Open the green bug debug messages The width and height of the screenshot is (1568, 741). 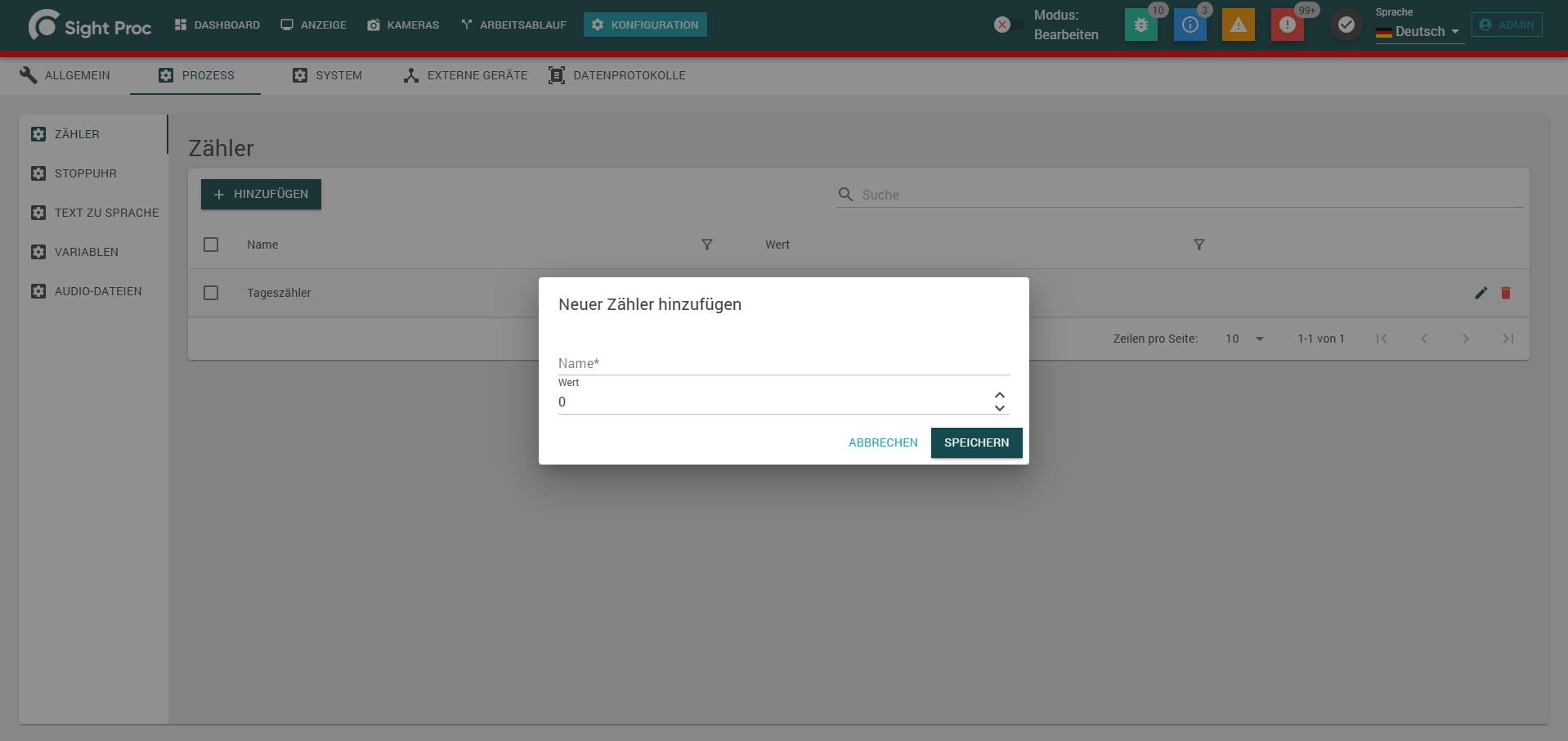(1140, 25)
